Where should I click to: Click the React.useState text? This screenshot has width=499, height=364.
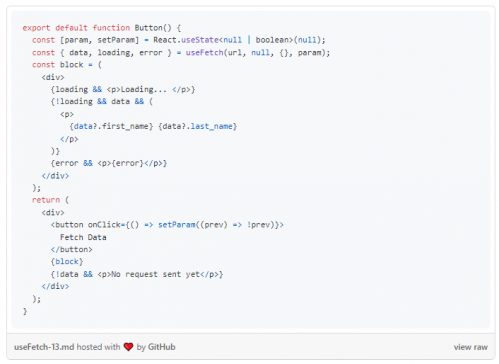(186, 40)
